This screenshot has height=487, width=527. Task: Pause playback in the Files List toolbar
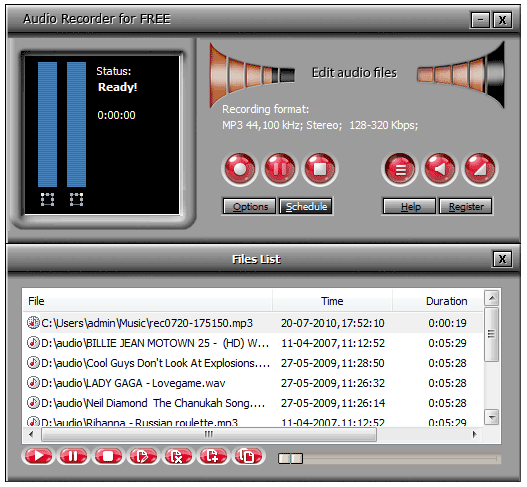(x=73, y=456)
